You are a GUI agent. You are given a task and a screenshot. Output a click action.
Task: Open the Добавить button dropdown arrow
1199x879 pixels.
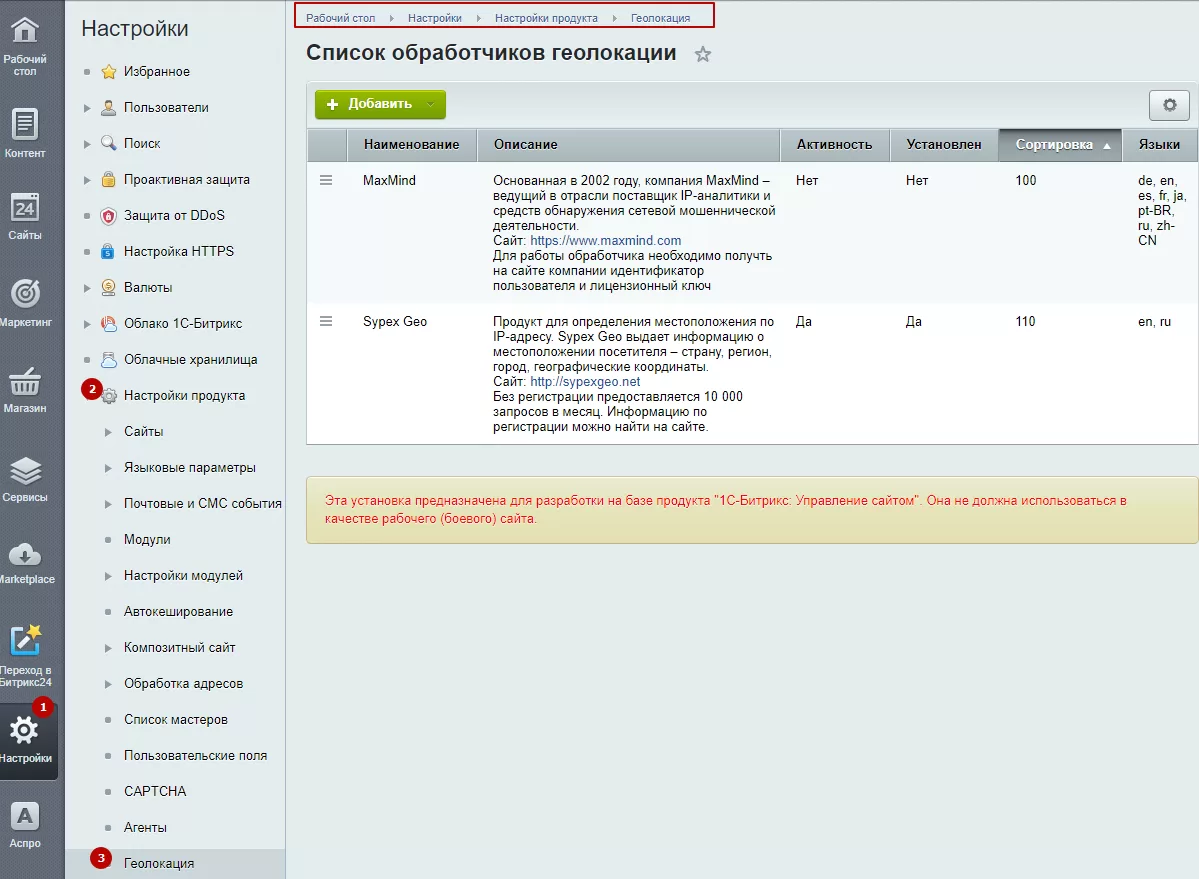(x=431, y=105)
